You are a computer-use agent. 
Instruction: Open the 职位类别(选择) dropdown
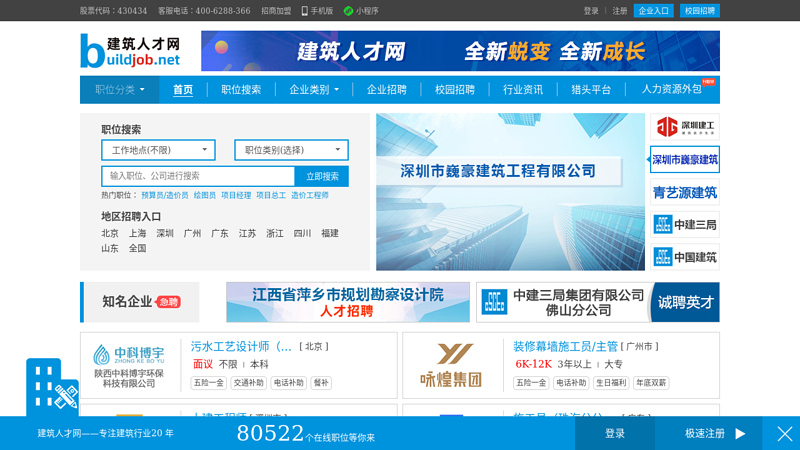pyautogui.click(x=291, y=150)
